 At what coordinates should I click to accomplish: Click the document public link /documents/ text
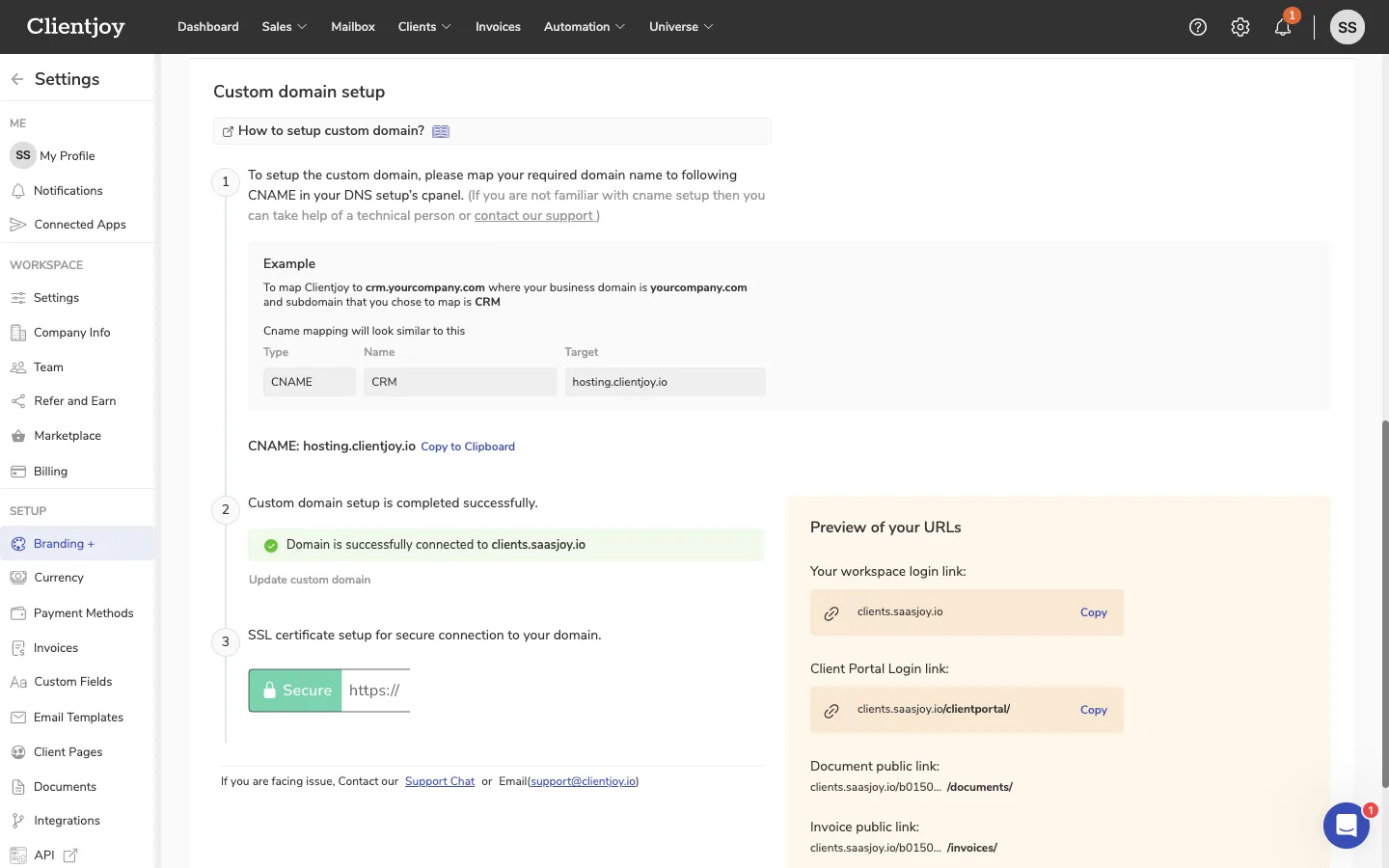point(980,787)
